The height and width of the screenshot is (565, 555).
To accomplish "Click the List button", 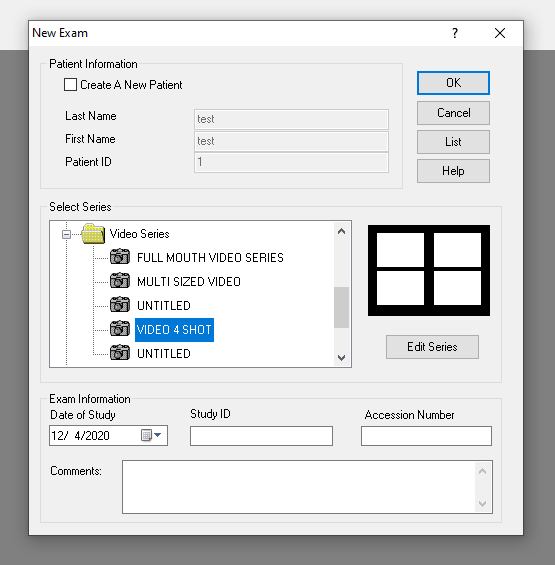I will coord(453,142).
